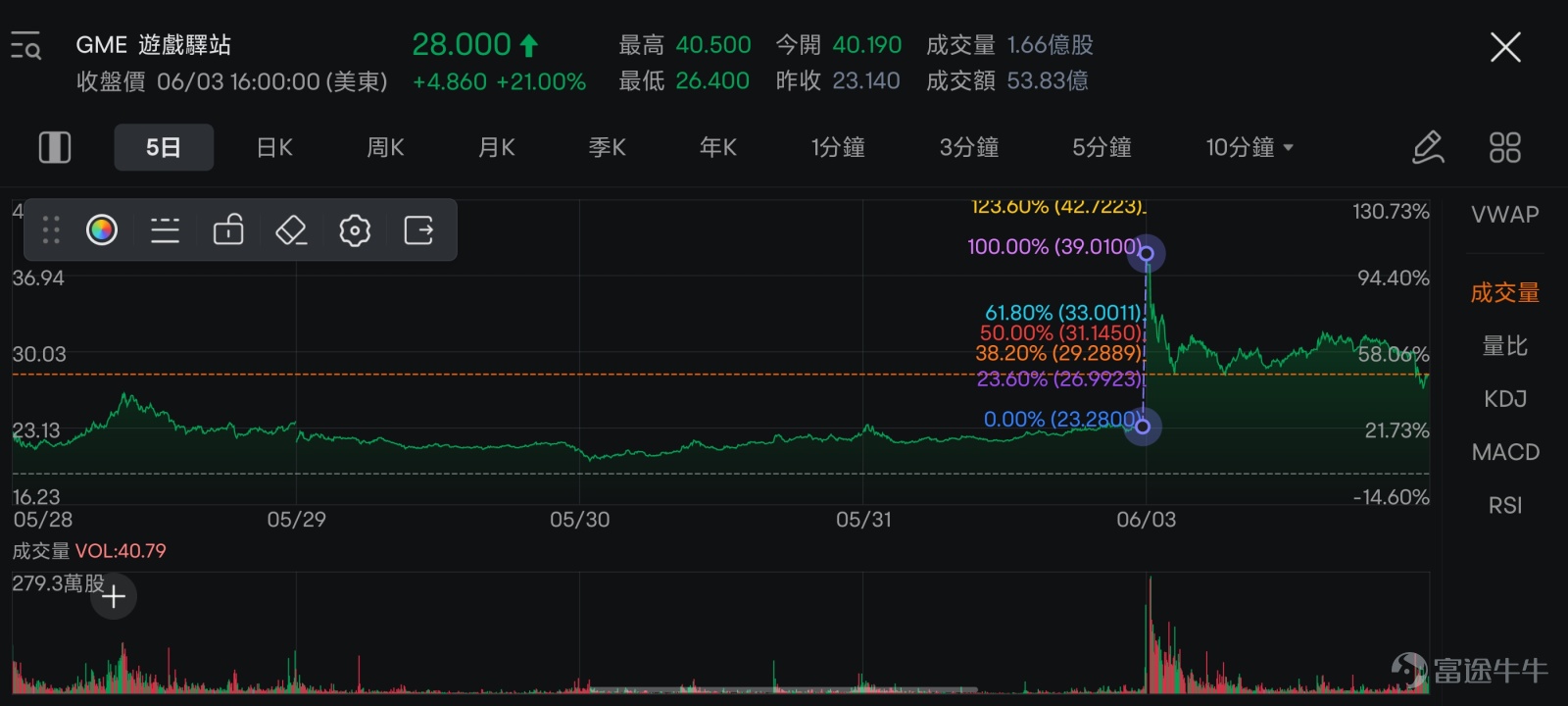The height and width of the screenshot is (706, 1568).
Task: Click the current price 28.000
Action: (462, 45)
